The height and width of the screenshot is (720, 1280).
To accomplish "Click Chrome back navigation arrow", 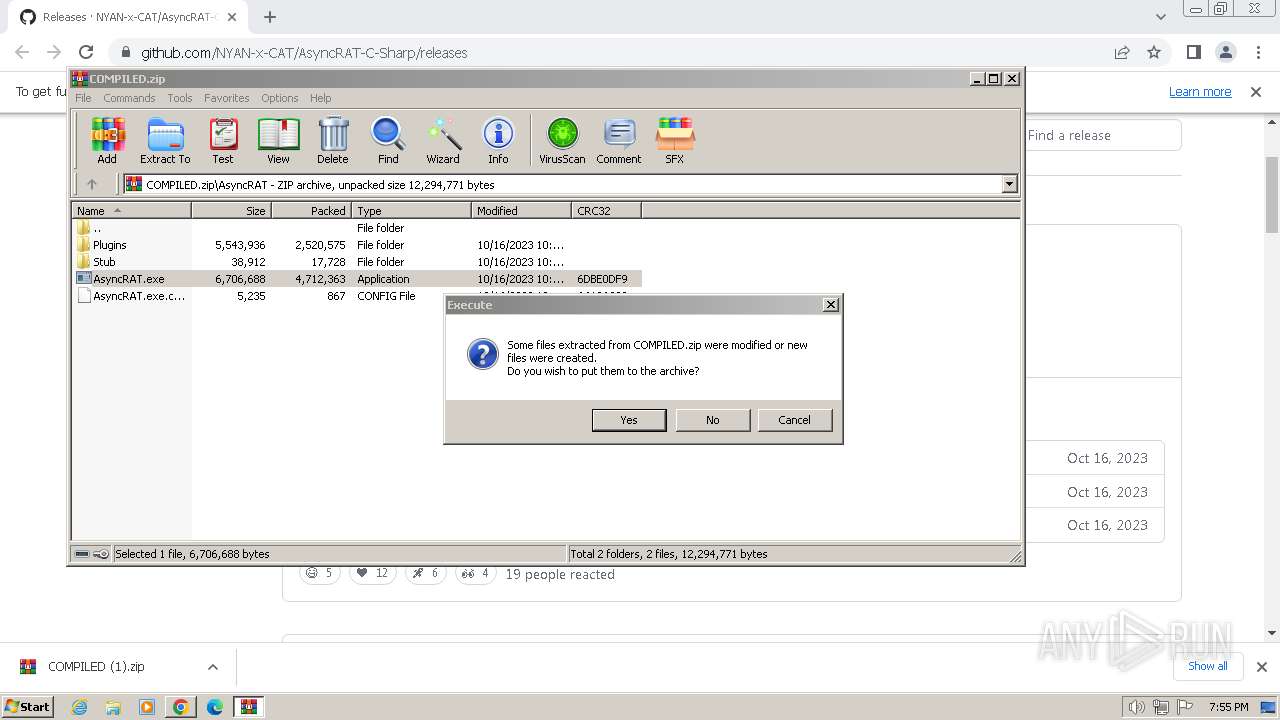I will [22, 52].
